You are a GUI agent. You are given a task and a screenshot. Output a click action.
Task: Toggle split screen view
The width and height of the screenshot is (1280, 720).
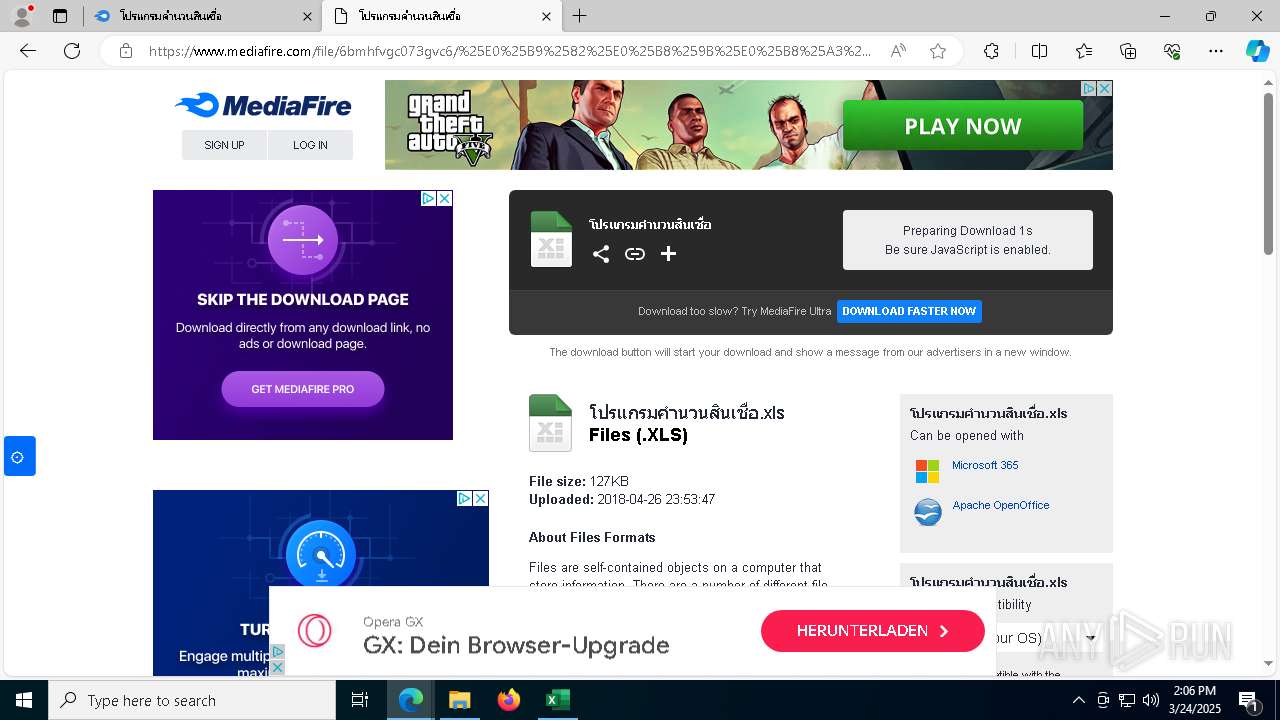pos(1039,51)
